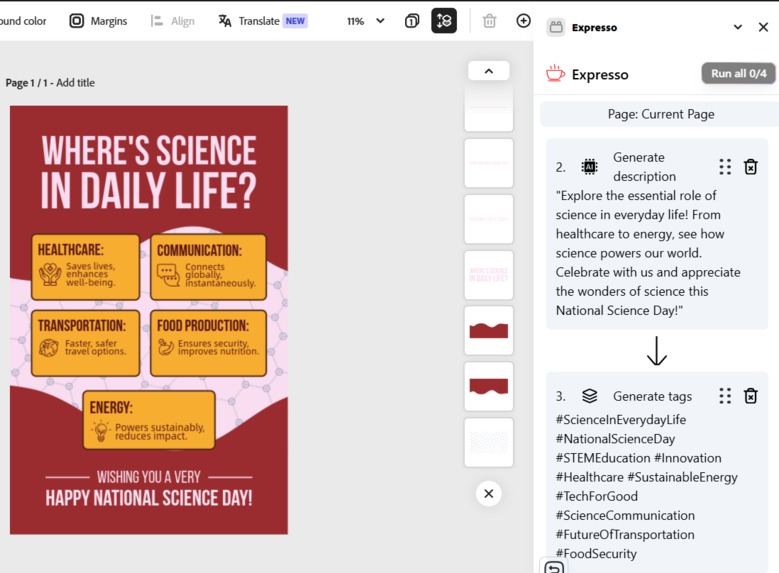The width and height of the screenshot is (779, 573).
Task: Select the lower red wave layer thumbnail
Action: point(489,387)
